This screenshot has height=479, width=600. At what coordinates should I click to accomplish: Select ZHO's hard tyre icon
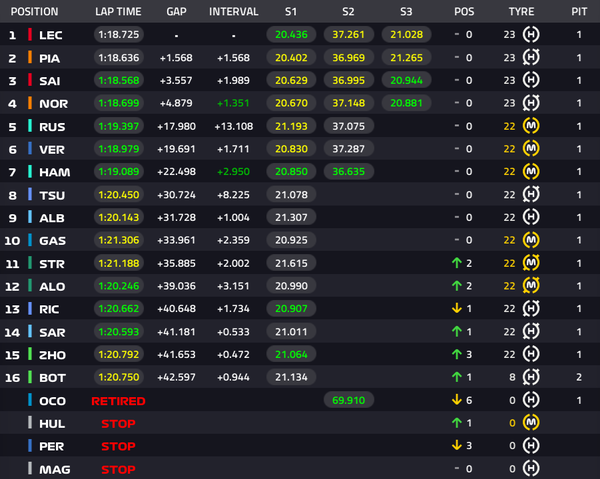point(531,354)
